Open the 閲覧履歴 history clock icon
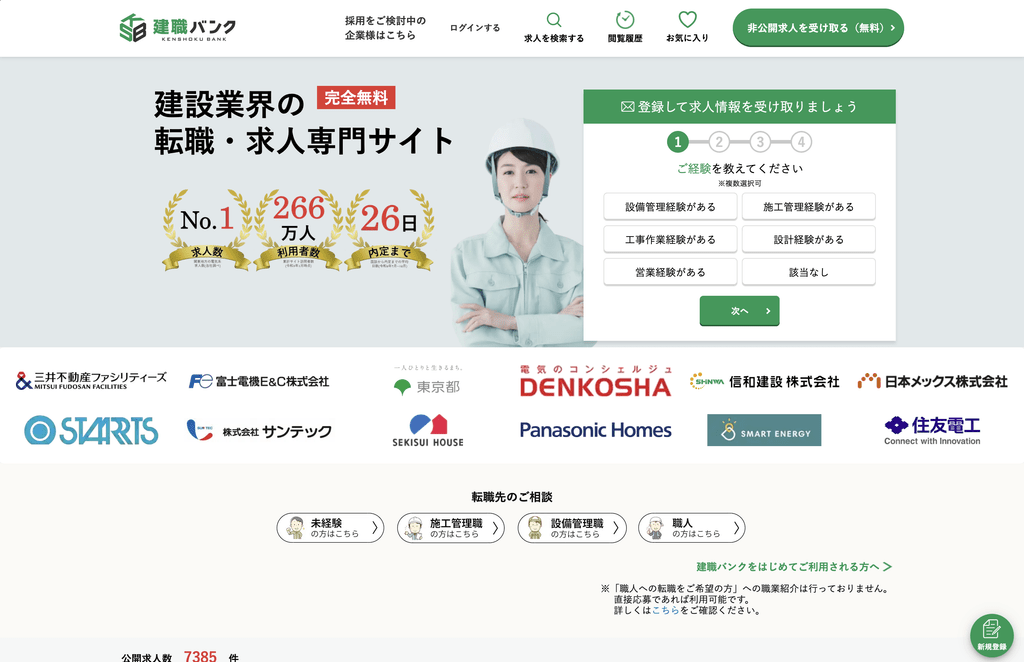Image resolution: width=1024 pixels, height=662 pixels. [625, 20]
